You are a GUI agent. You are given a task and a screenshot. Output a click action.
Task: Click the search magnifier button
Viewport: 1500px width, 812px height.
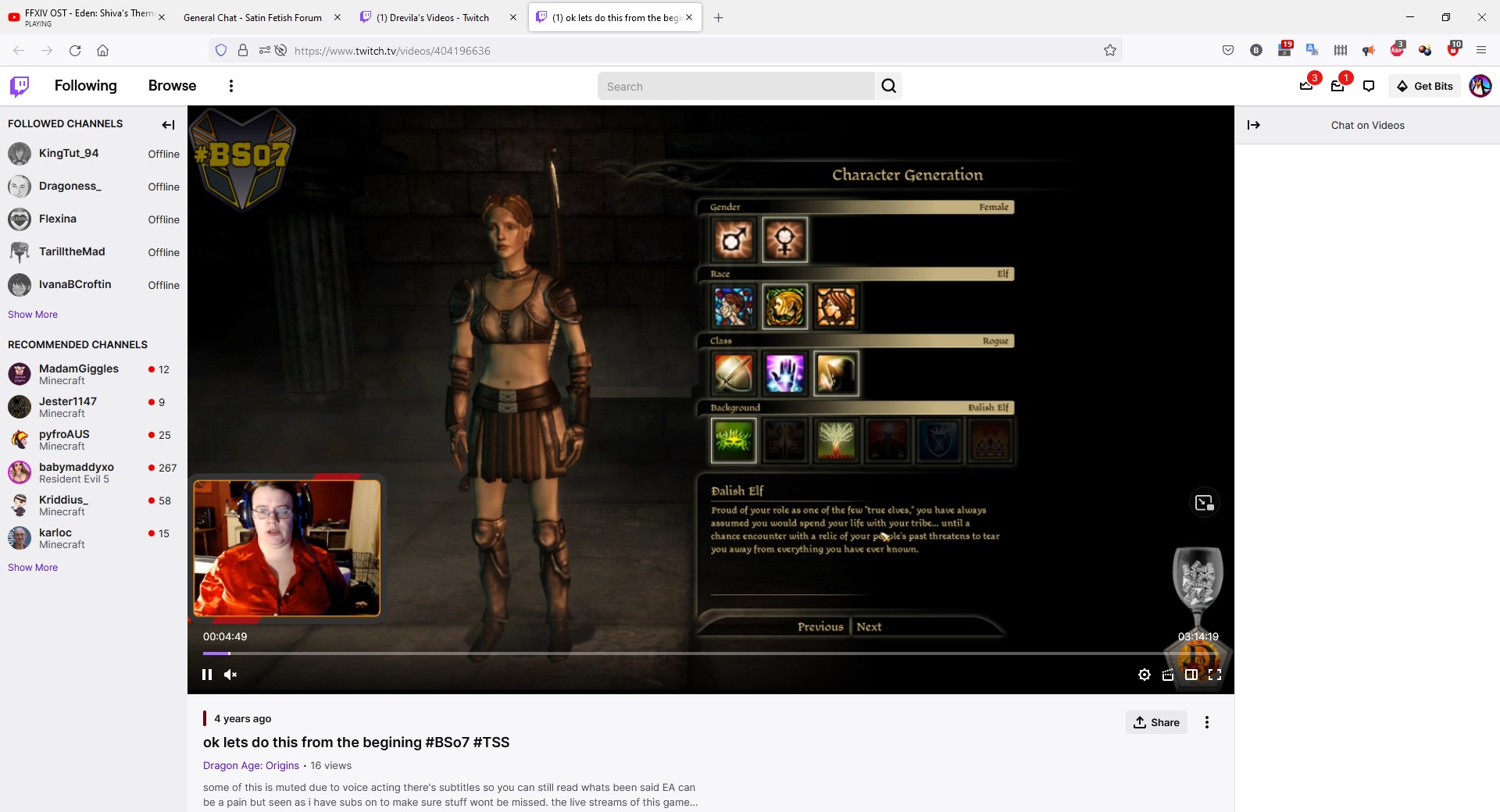tap(888, 86)
